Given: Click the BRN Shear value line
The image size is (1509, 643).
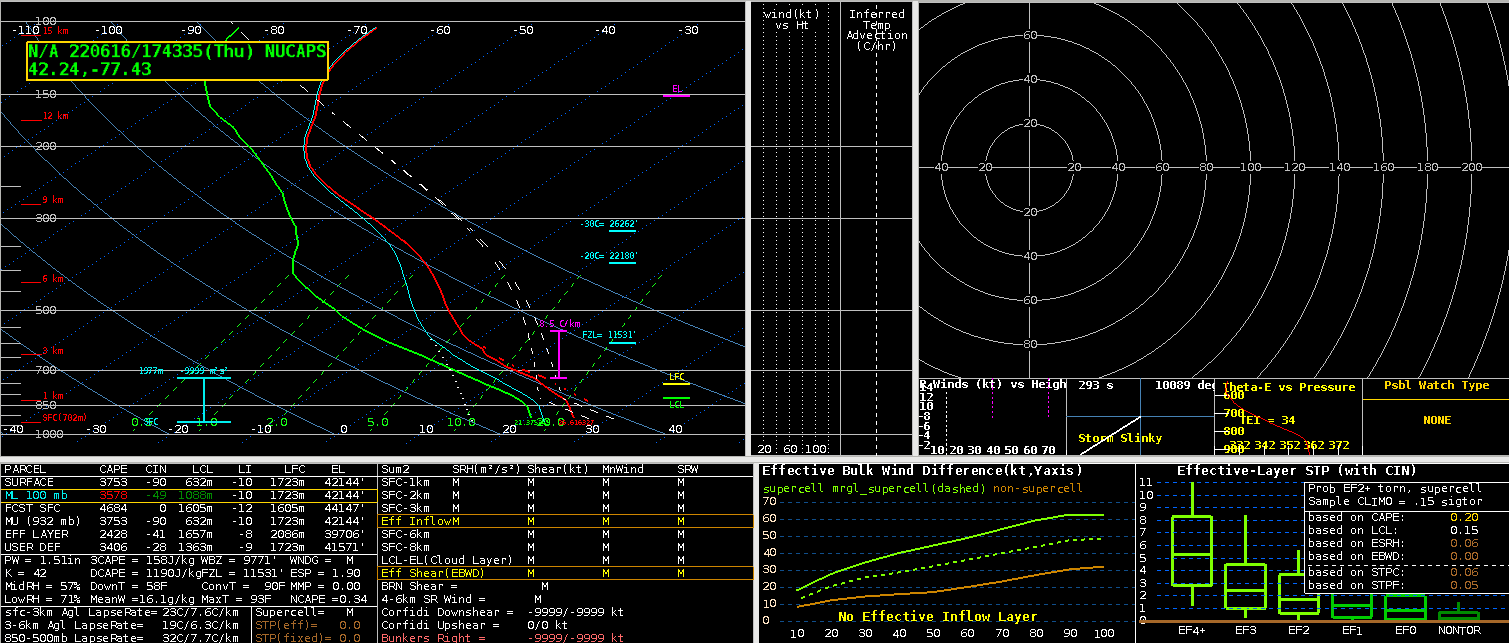Looking at the screenshot, I should tap(465, 586).
